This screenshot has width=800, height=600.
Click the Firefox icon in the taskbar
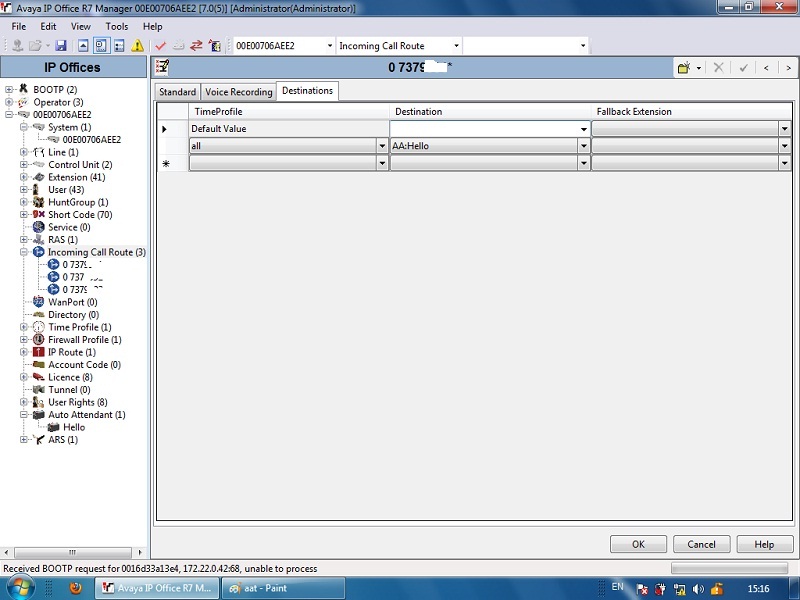point(76,588)
